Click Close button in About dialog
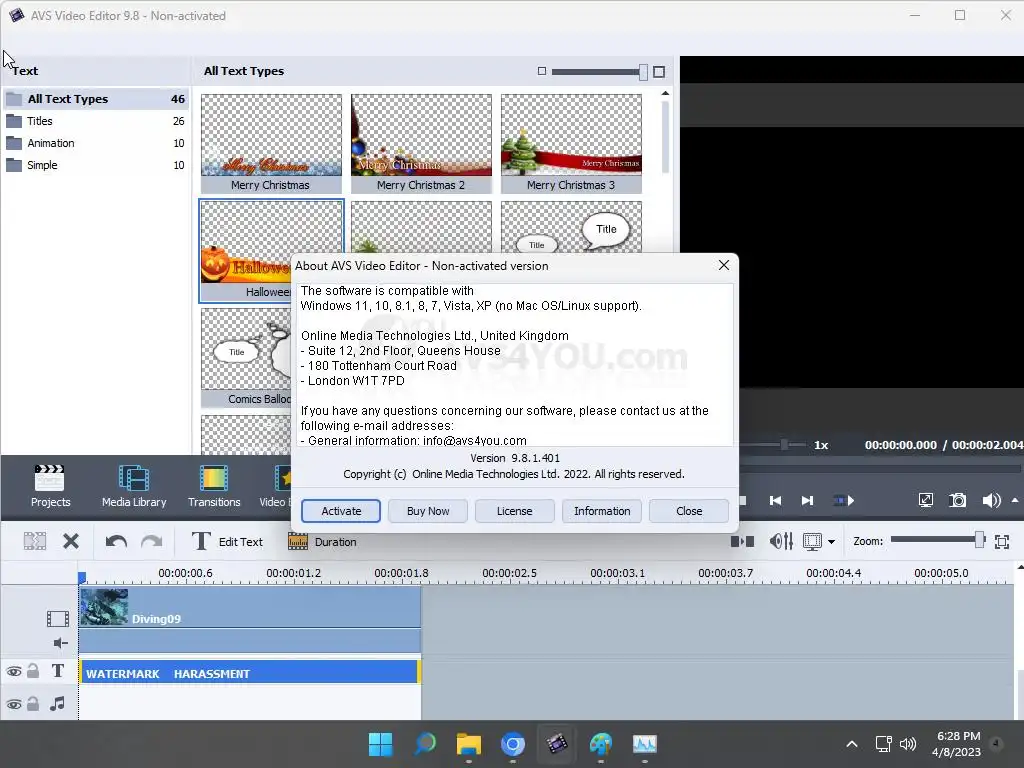Viewport: 1024px width, 768px height. (689, 511)
